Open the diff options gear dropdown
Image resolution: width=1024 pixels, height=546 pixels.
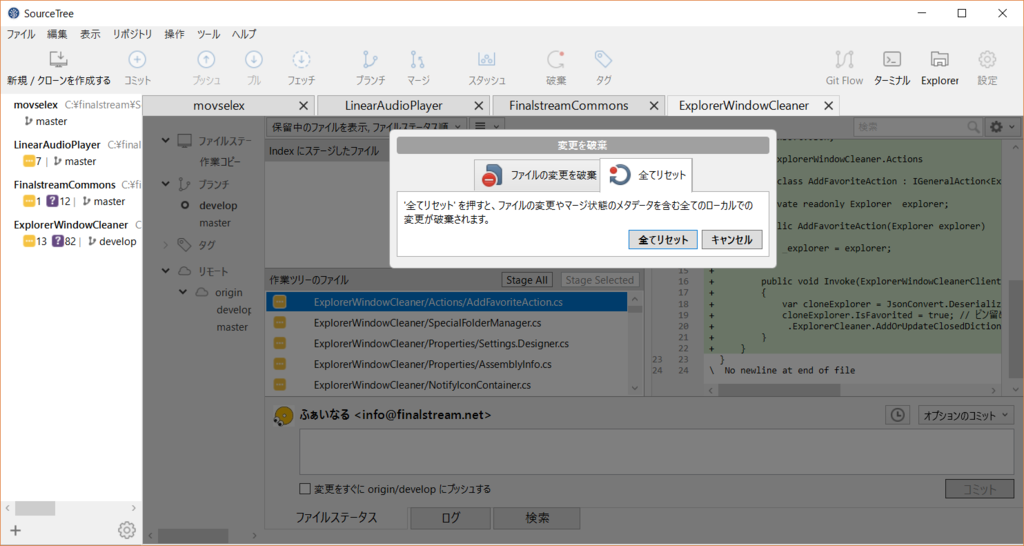point(1002,127)
